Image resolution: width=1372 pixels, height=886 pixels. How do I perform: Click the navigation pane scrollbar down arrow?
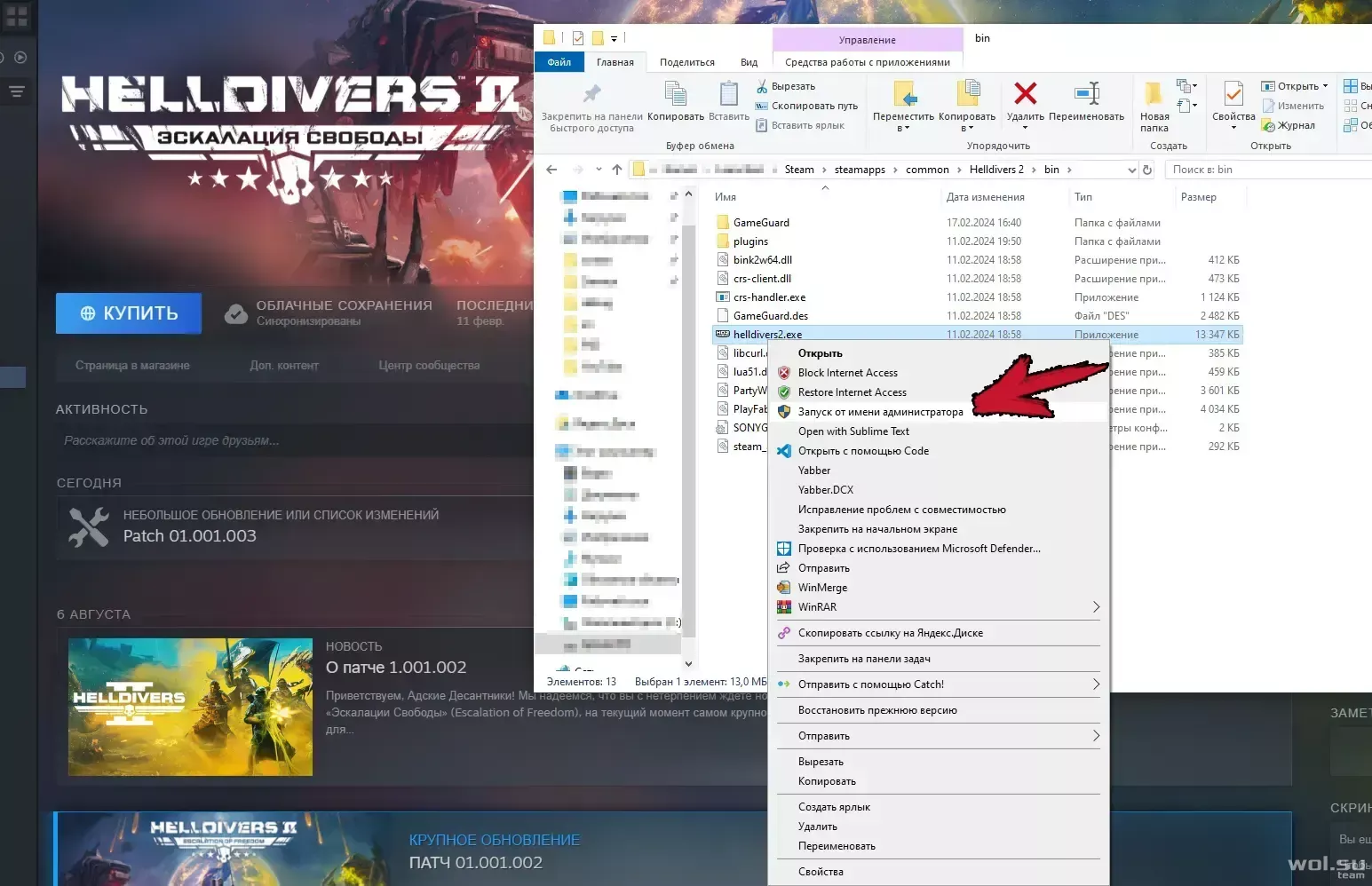(688, 663)
